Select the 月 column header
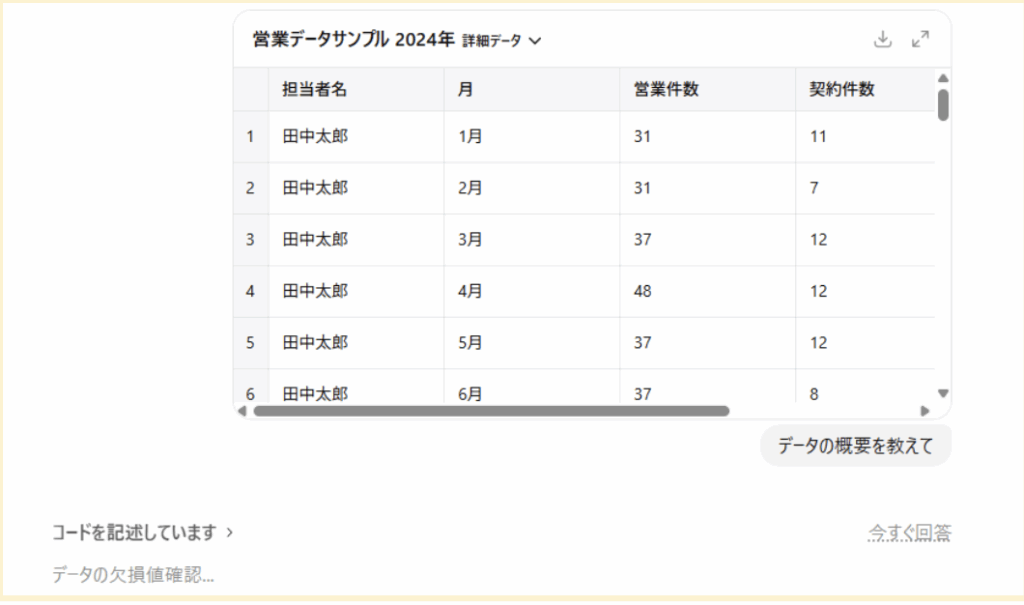The image size is (1024, 605). 466,89
